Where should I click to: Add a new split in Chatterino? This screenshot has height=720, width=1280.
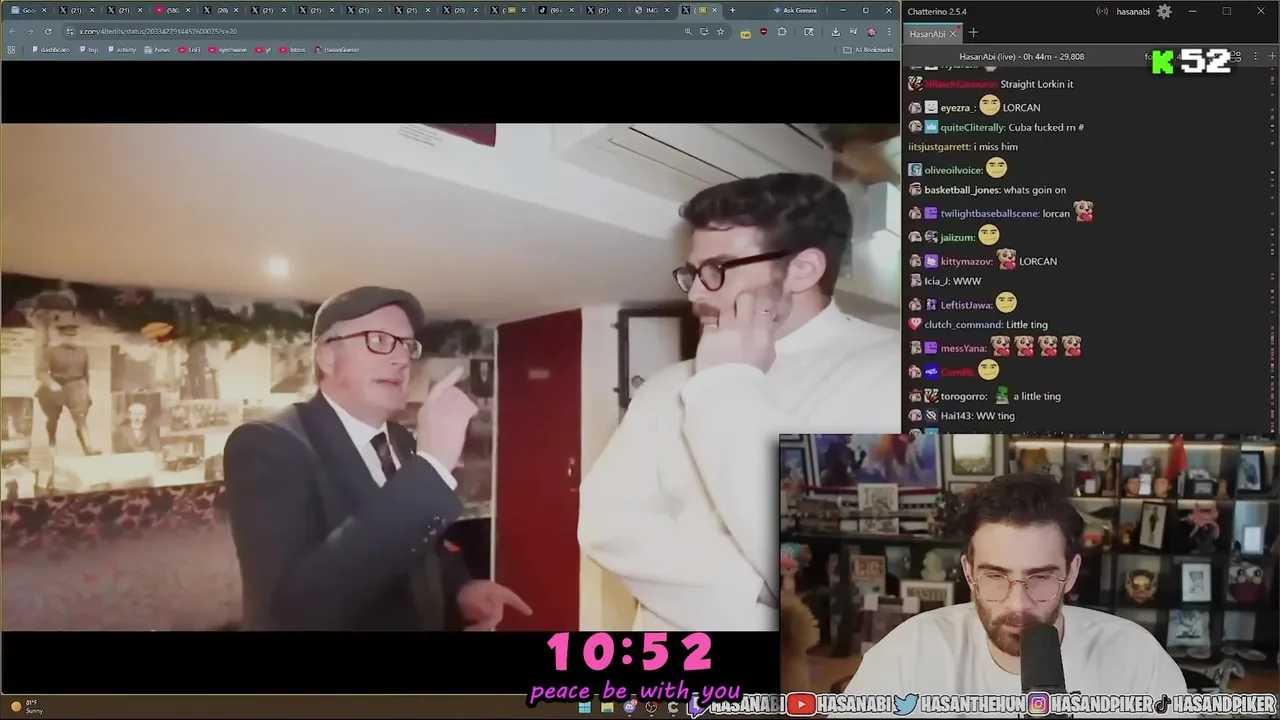[1270, 57]
